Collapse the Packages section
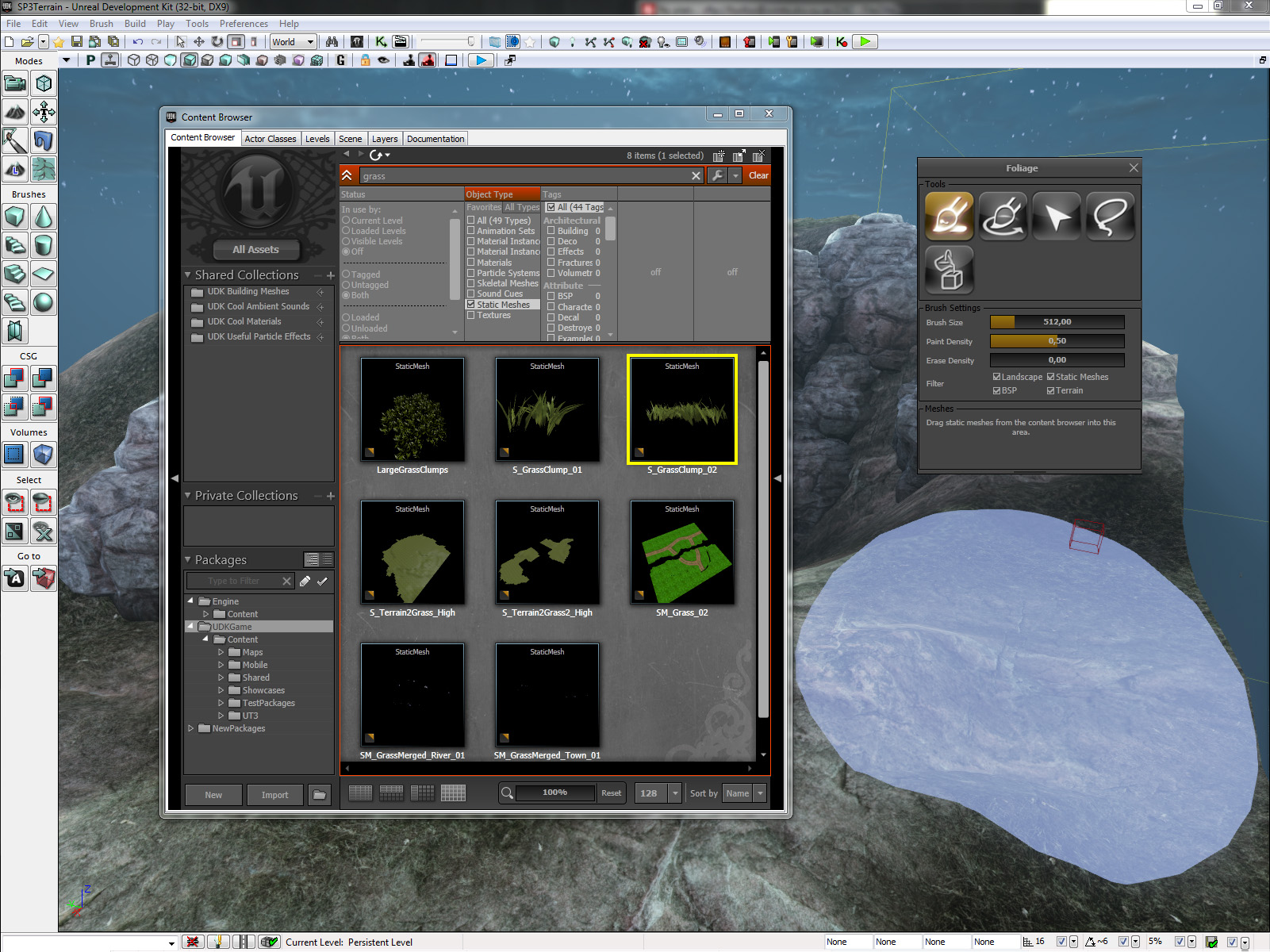Image resolution: width=1270 pixels, height=952 pixels. pyautogui.click(x=188, y=559)
